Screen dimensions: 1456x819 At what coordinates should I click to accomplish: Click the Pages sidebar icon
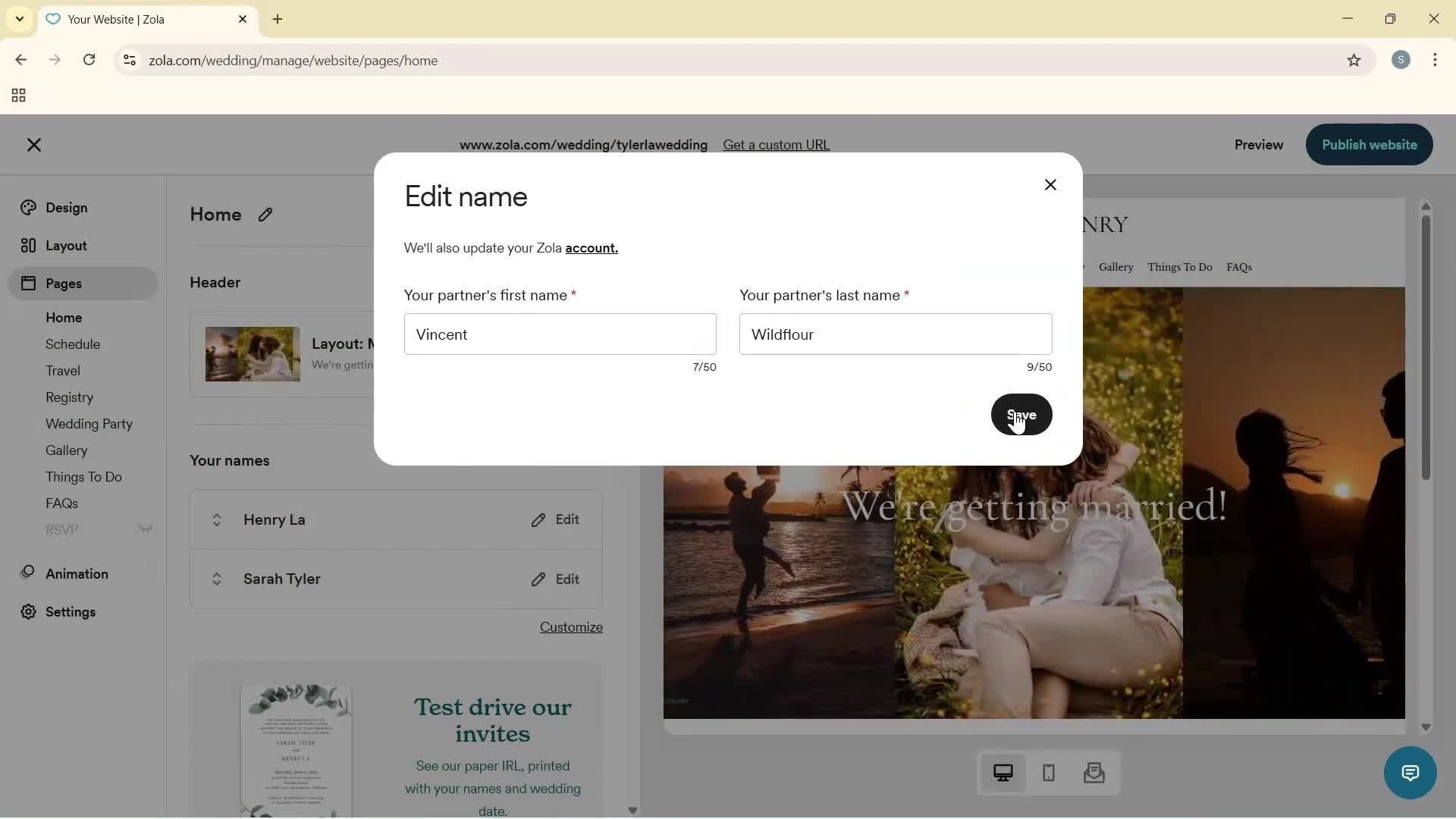(x=27, y=283)
